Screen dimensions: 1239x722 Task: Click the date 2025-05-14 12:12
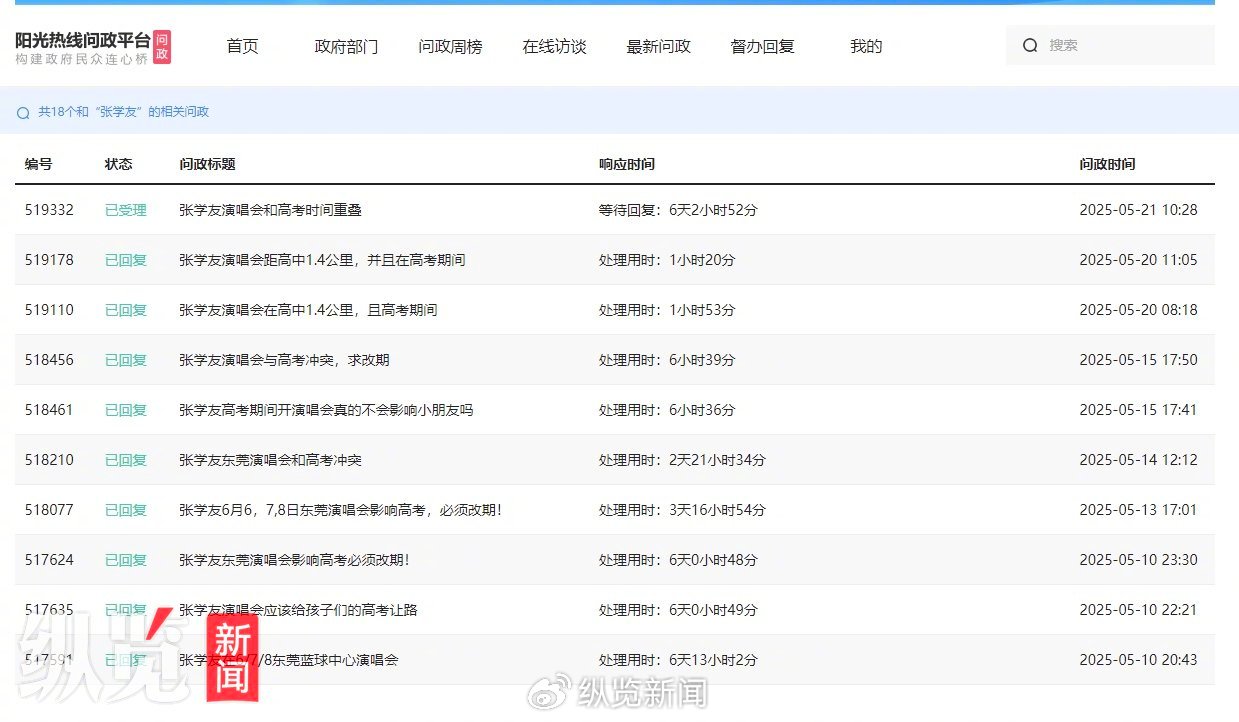1138,460
